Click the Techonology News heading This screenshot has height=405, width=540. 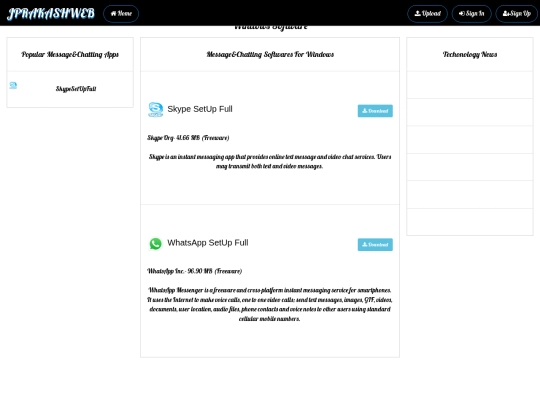click(x=470, y=54)
